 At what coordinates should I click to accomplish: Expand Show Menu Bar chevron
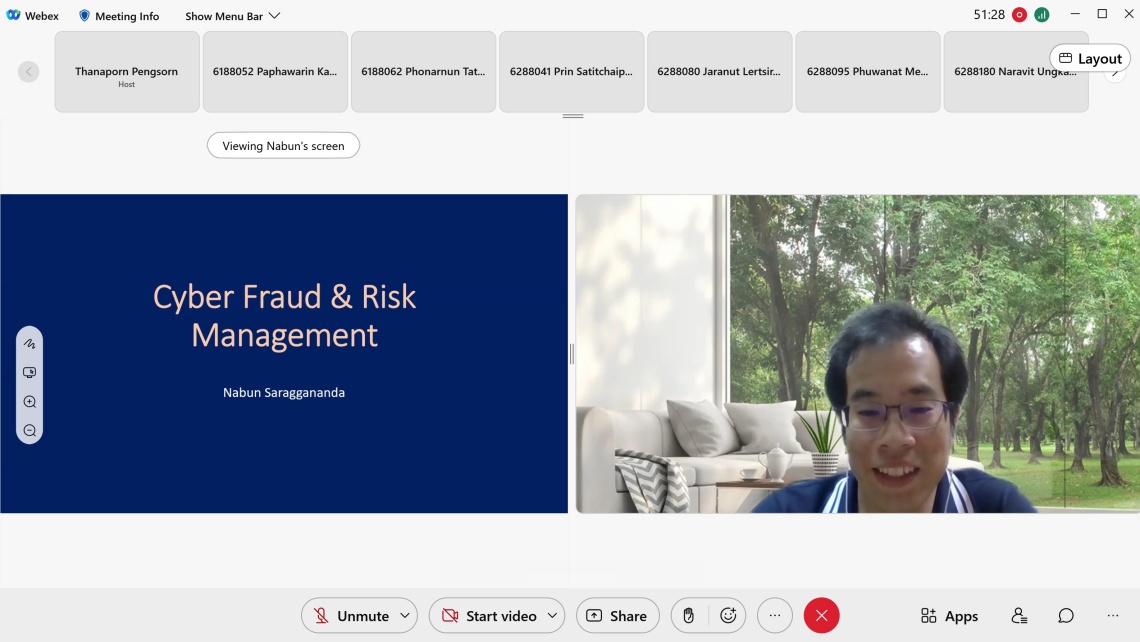coord(275,16)
